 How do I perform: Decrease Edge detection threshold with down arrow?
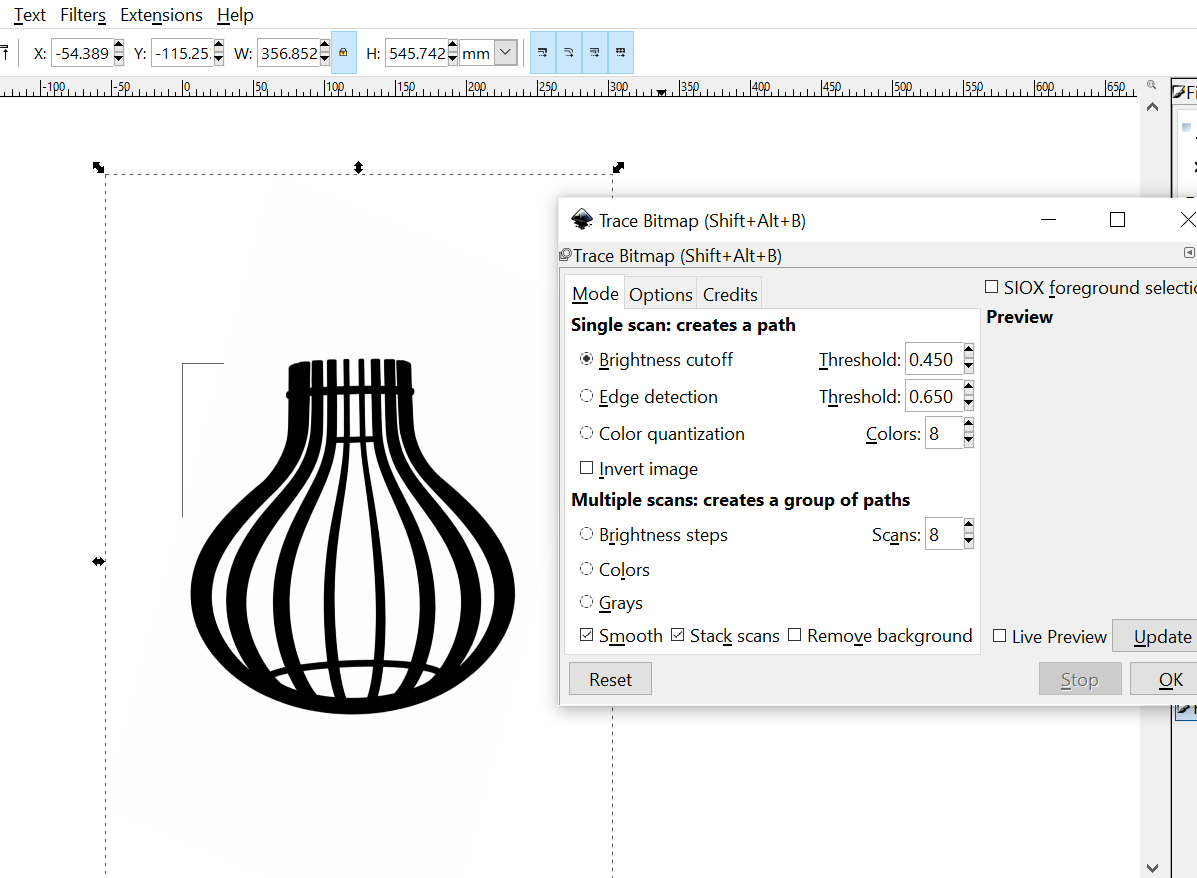[969, 403]
